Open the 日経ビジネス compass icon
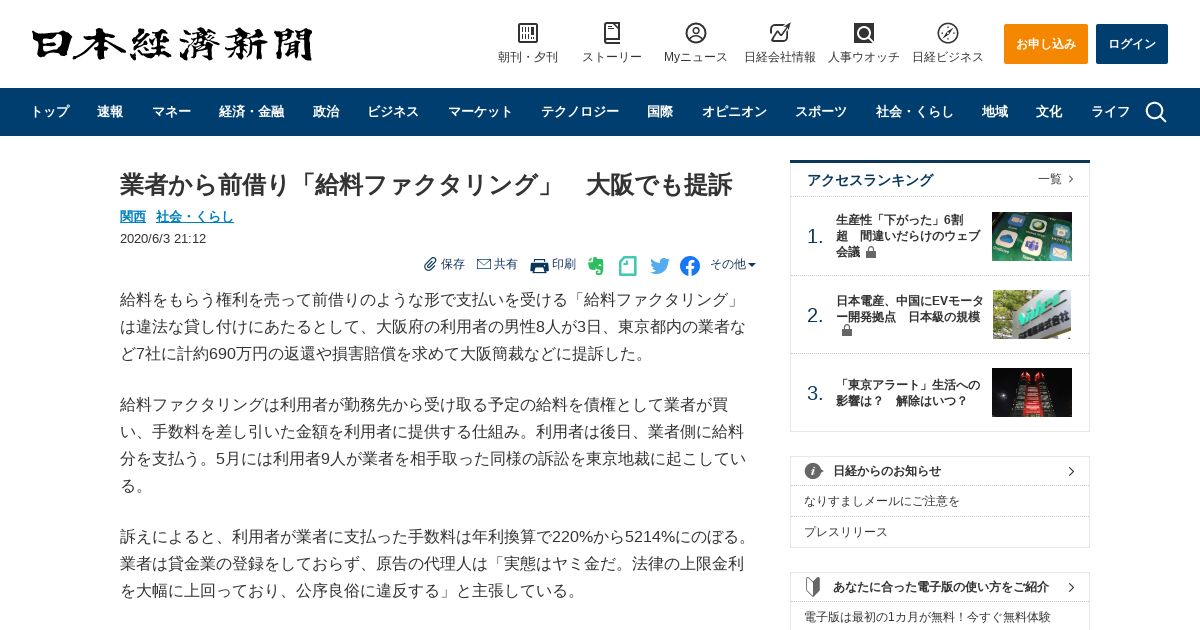 [948, 33]
